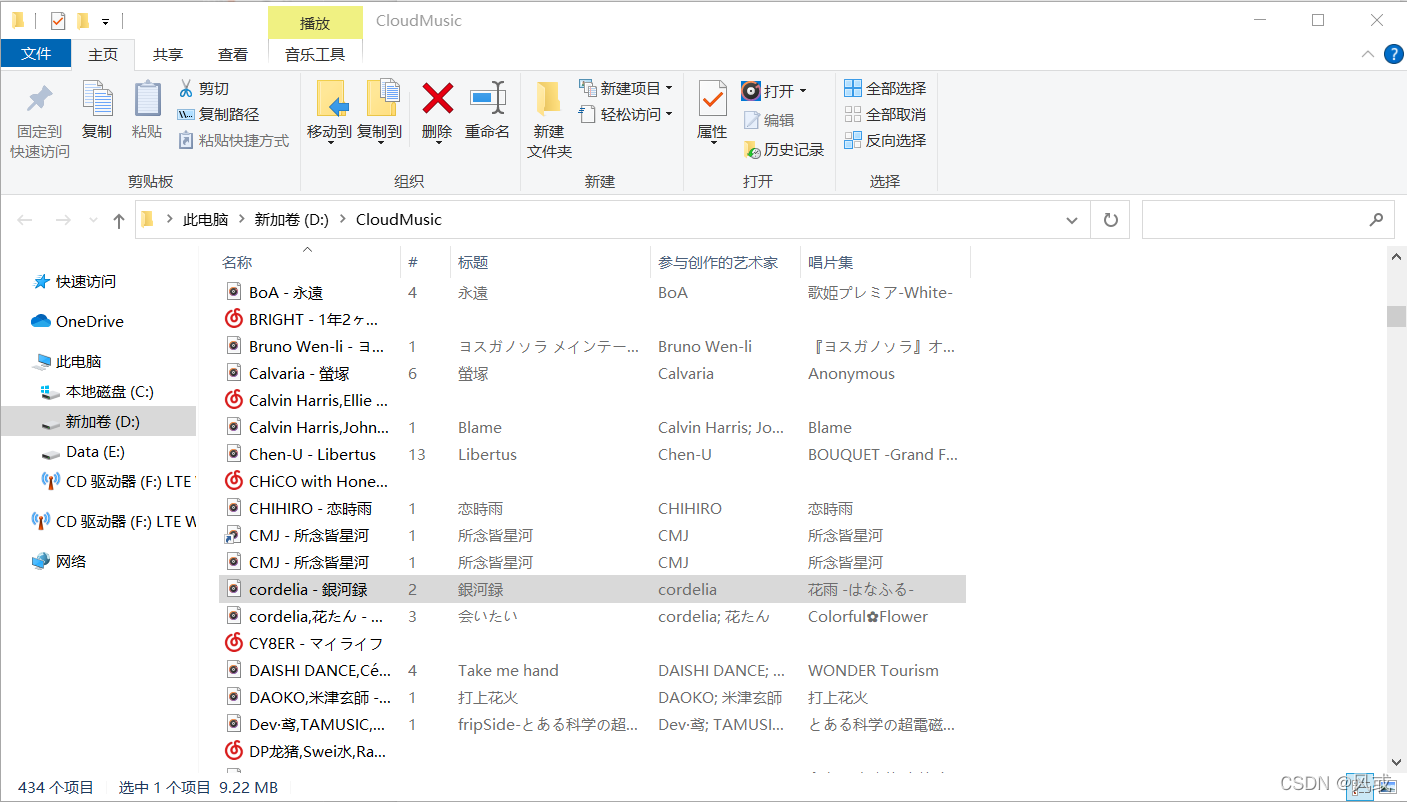Viewport: 1407px width, 802px height.
Task: Click Invert selection (反向选择)
Action: [885, 140]
